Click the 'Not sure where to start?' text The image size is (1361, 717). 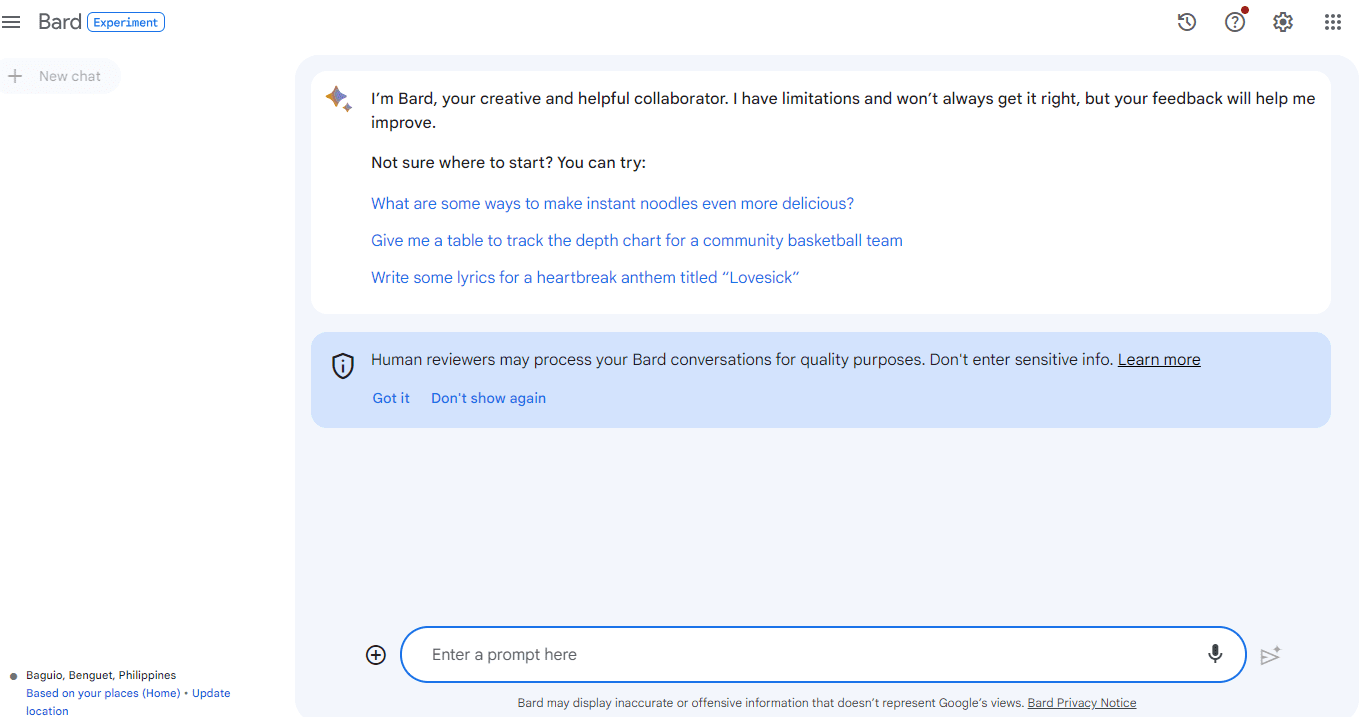point(508,162)
